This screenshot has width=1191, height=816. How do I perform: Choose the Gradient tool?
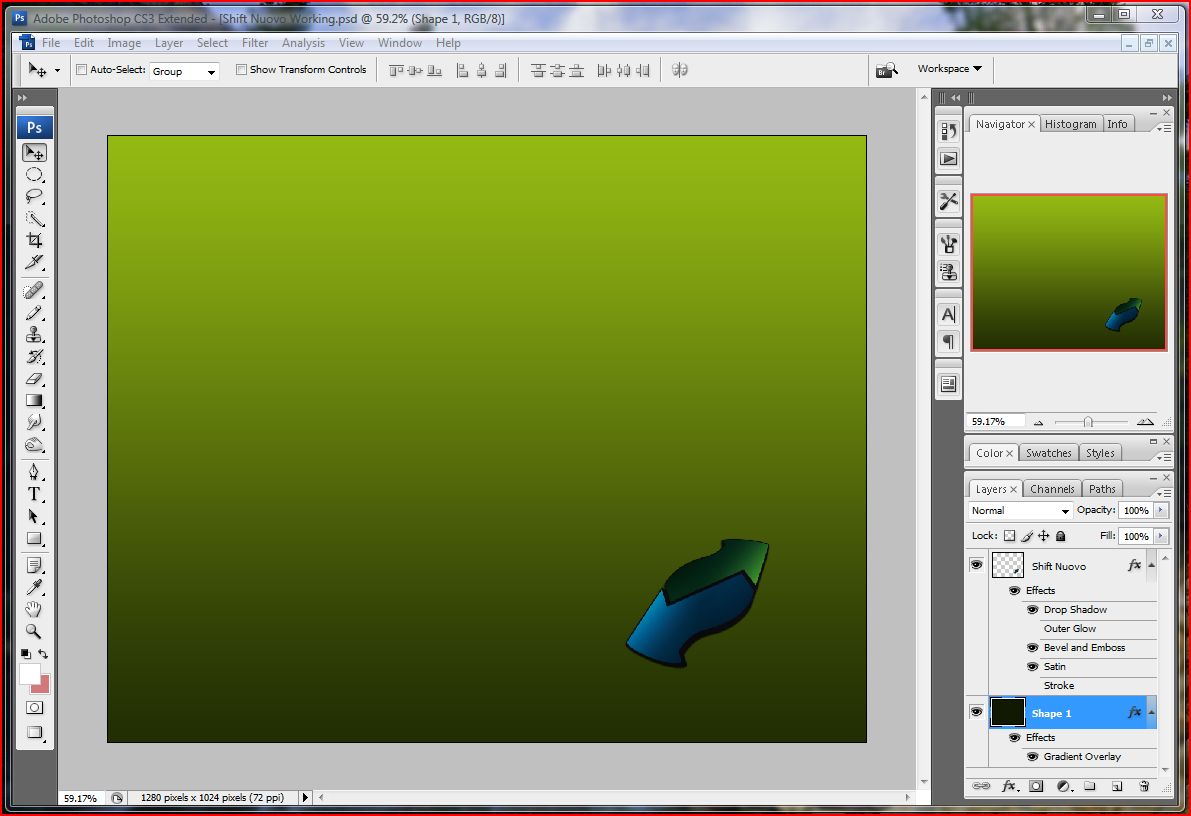coord(35,401)
